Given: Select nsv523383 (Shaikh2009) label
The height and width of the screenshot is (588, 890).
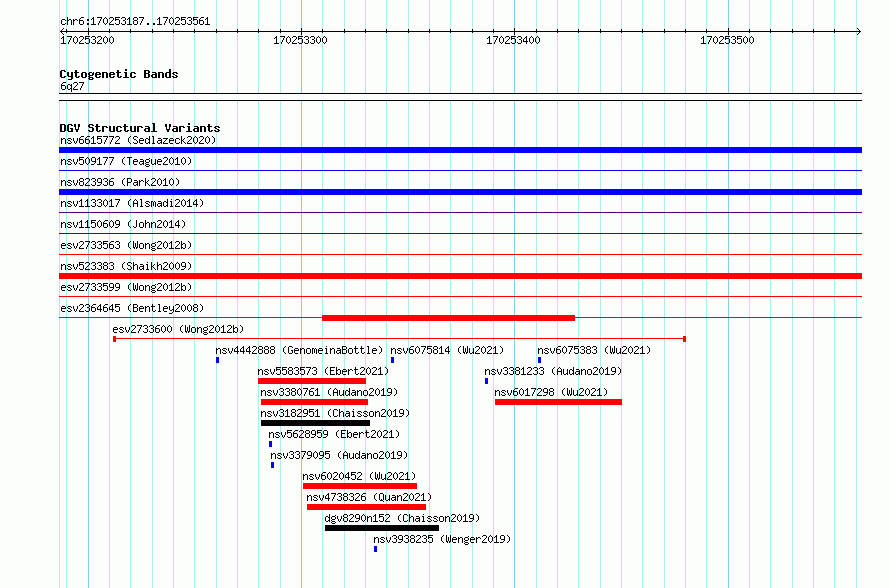Looking at the screenshot, I should tap(126, 266).
